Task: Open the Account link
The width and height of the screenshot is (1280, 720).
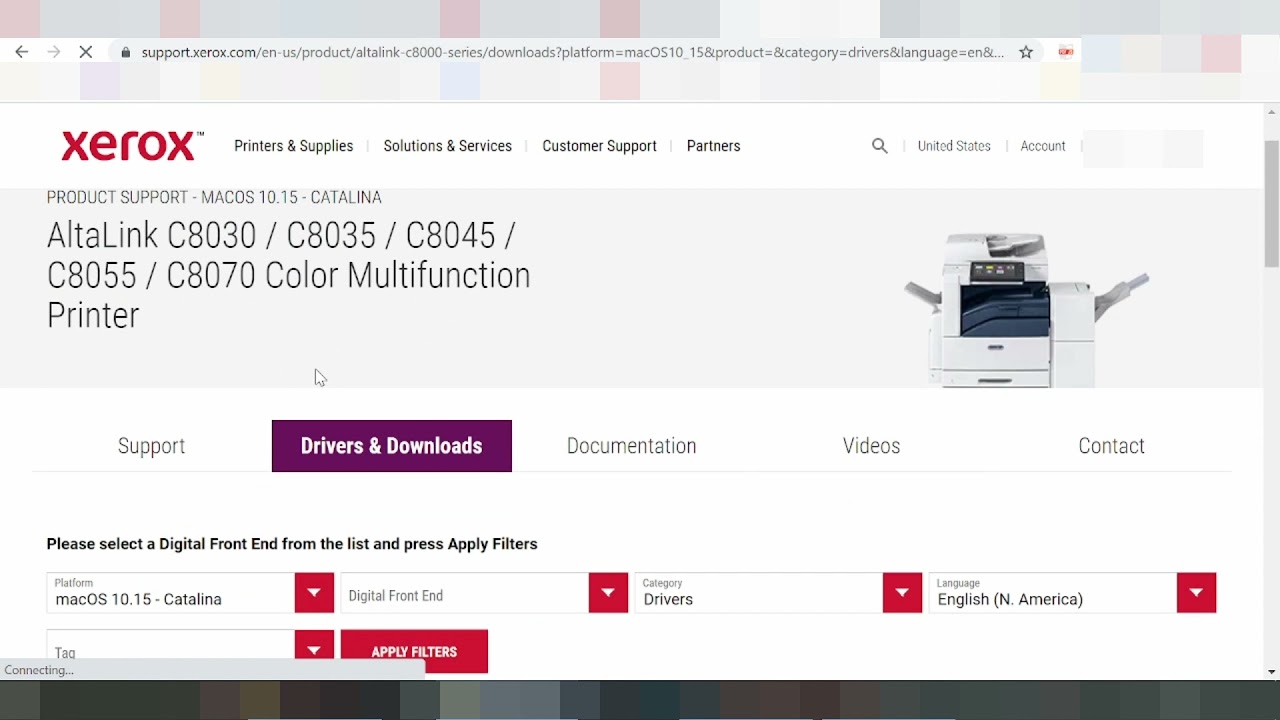Action: [1043, 146]
